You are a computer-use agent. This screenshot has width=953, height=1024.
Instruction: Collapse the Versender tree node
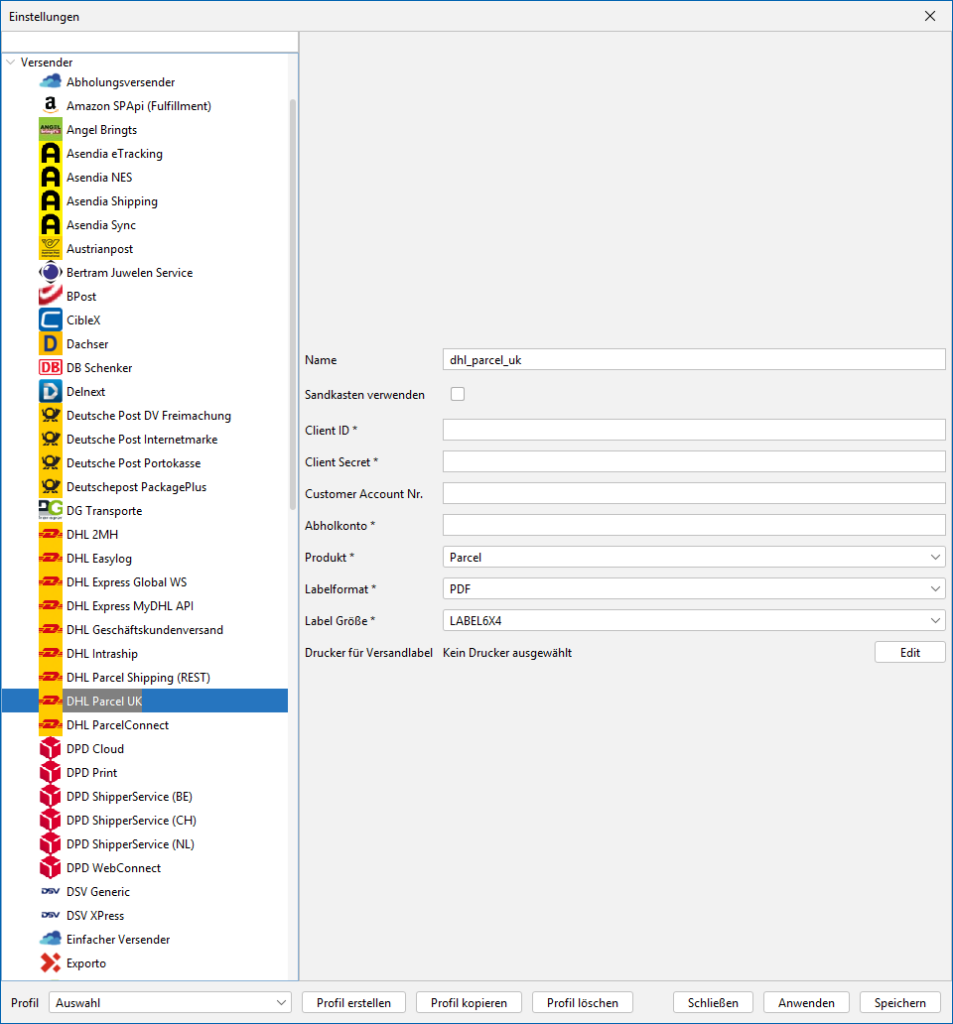point(10,62)
